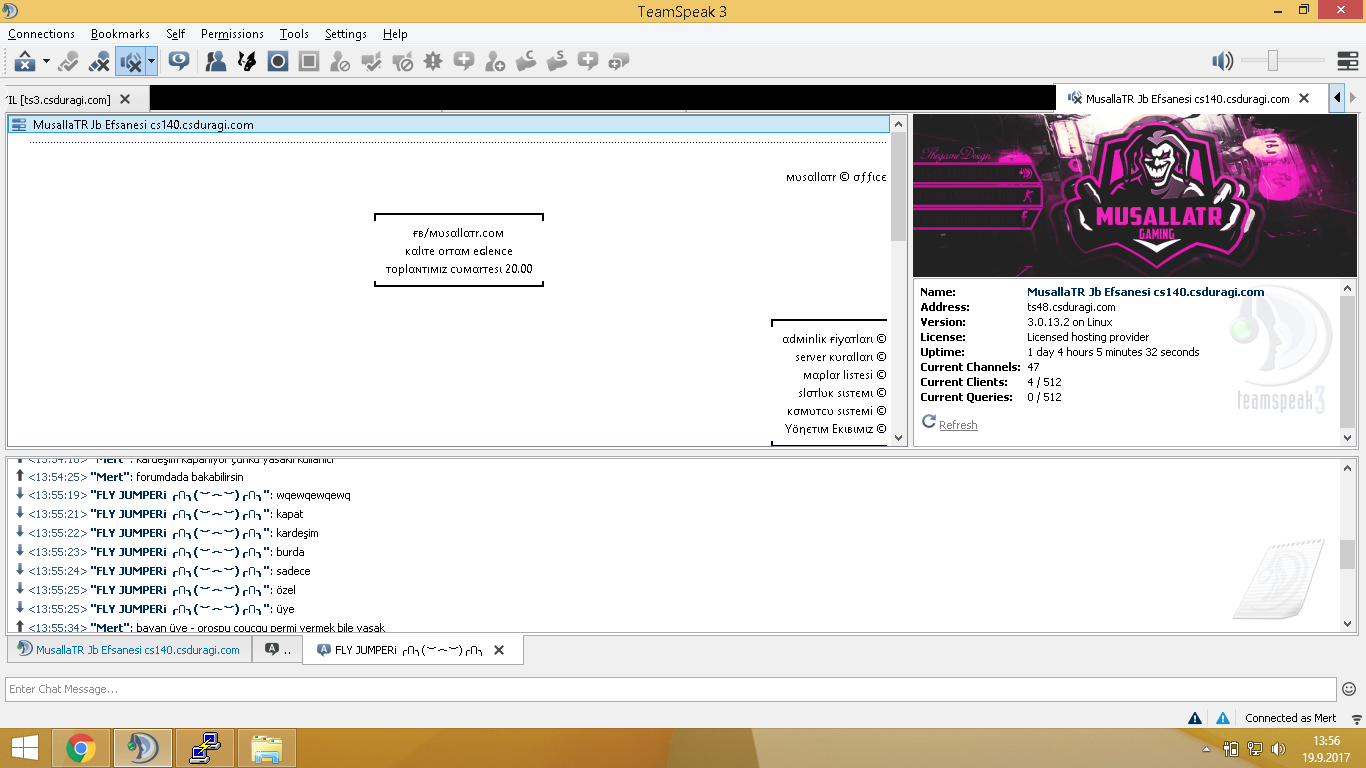Open the Permissions menu
The width and height of the screenshot is (1366, 768).
point(232,34)
